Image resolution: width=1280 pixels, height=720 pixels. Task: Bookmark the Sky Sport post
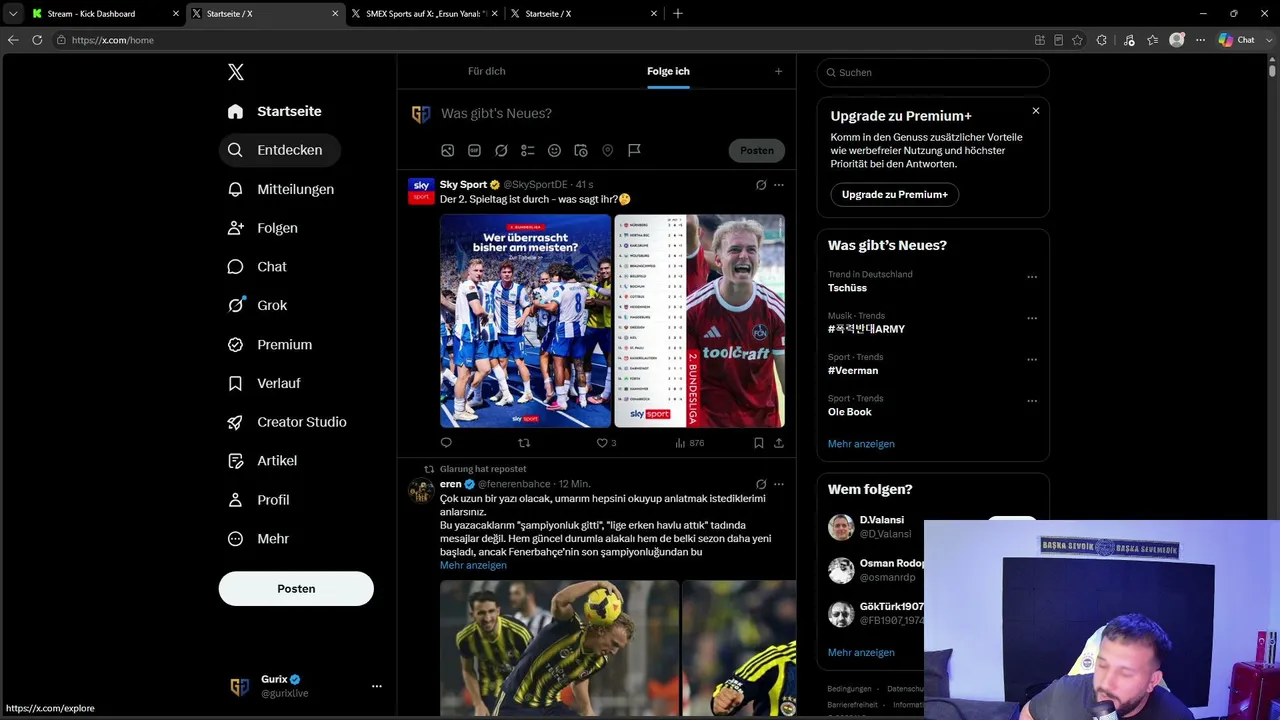pos(759,443)
